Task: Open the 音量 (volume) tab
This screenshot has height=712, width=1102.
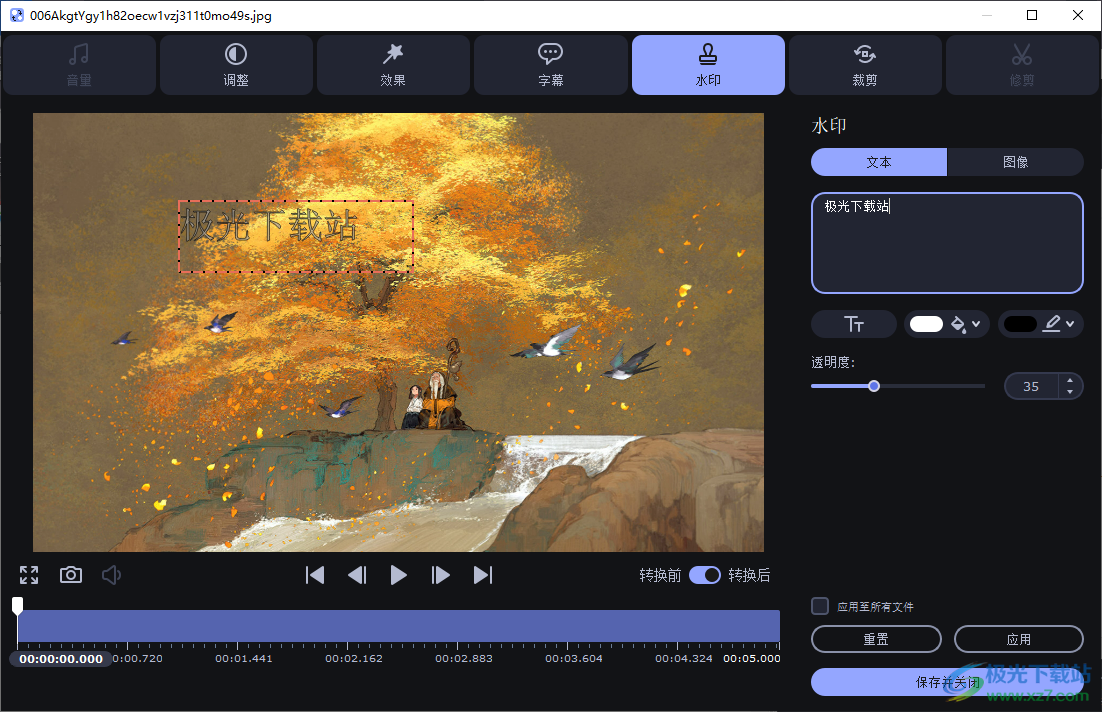Action: click(79, 65)
